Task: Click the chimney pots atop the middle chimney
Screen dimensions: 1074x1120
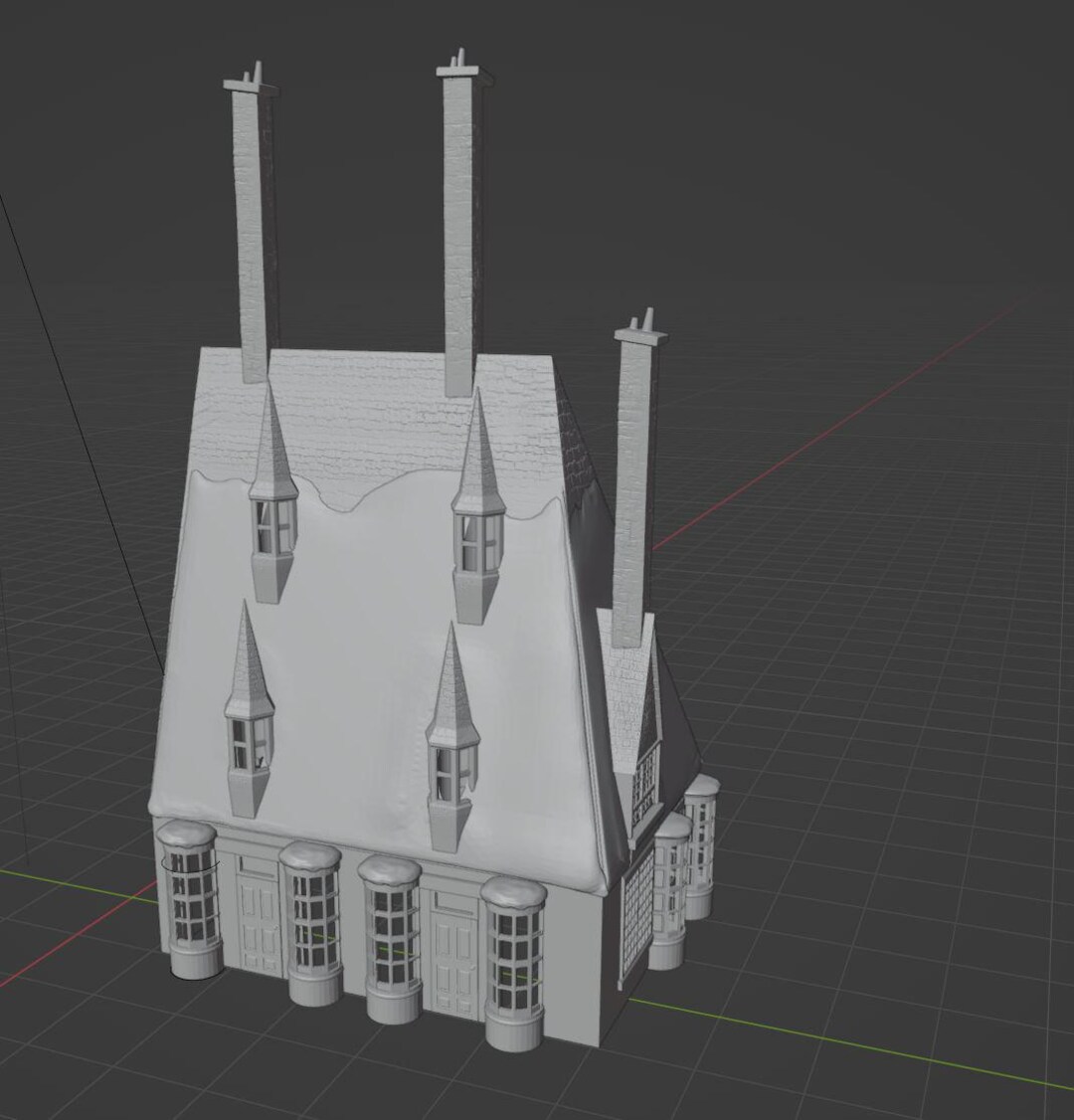Action: coord(459,60)
